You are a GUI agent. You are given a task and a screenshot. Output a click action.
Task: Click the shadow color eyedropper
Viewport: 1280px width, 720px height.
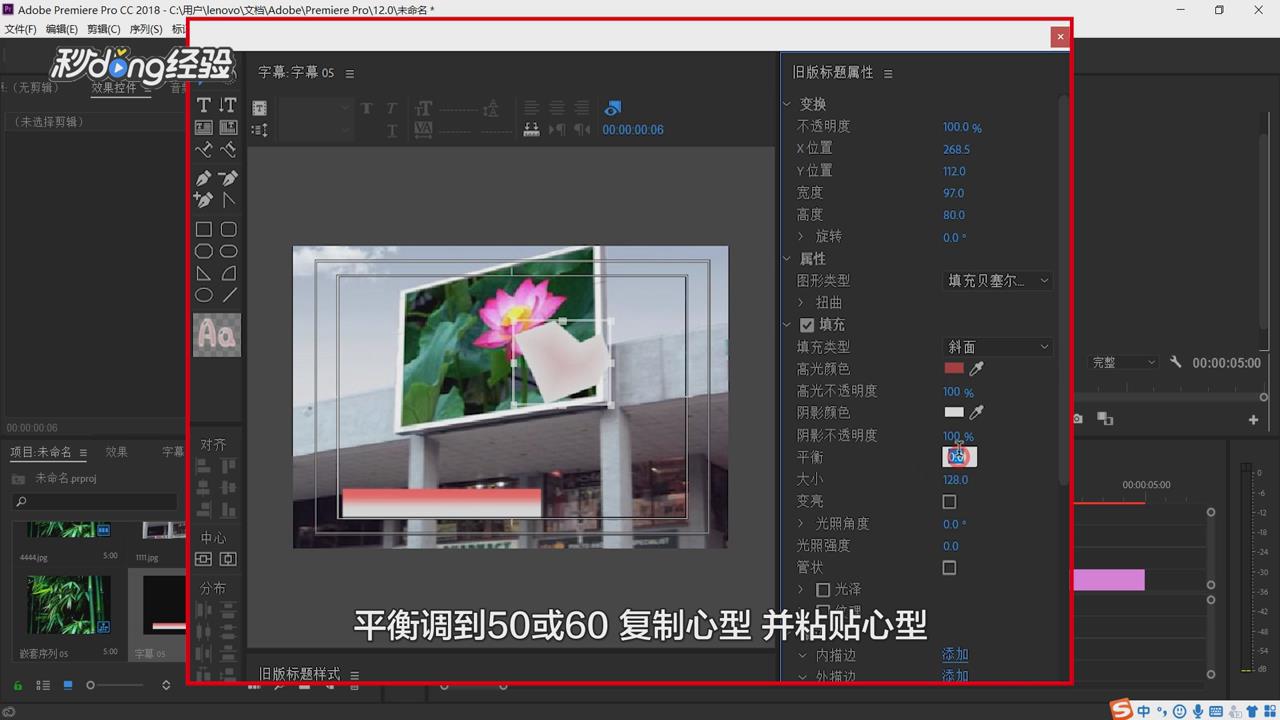(x=976, y=412)
